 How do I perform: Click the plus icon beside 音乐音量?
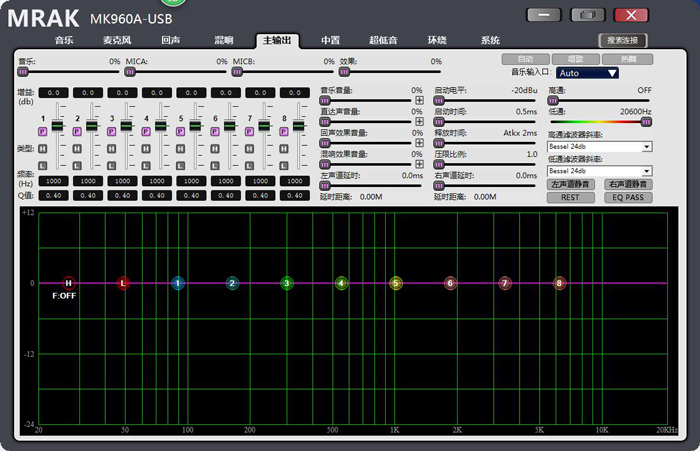(419, 100)
